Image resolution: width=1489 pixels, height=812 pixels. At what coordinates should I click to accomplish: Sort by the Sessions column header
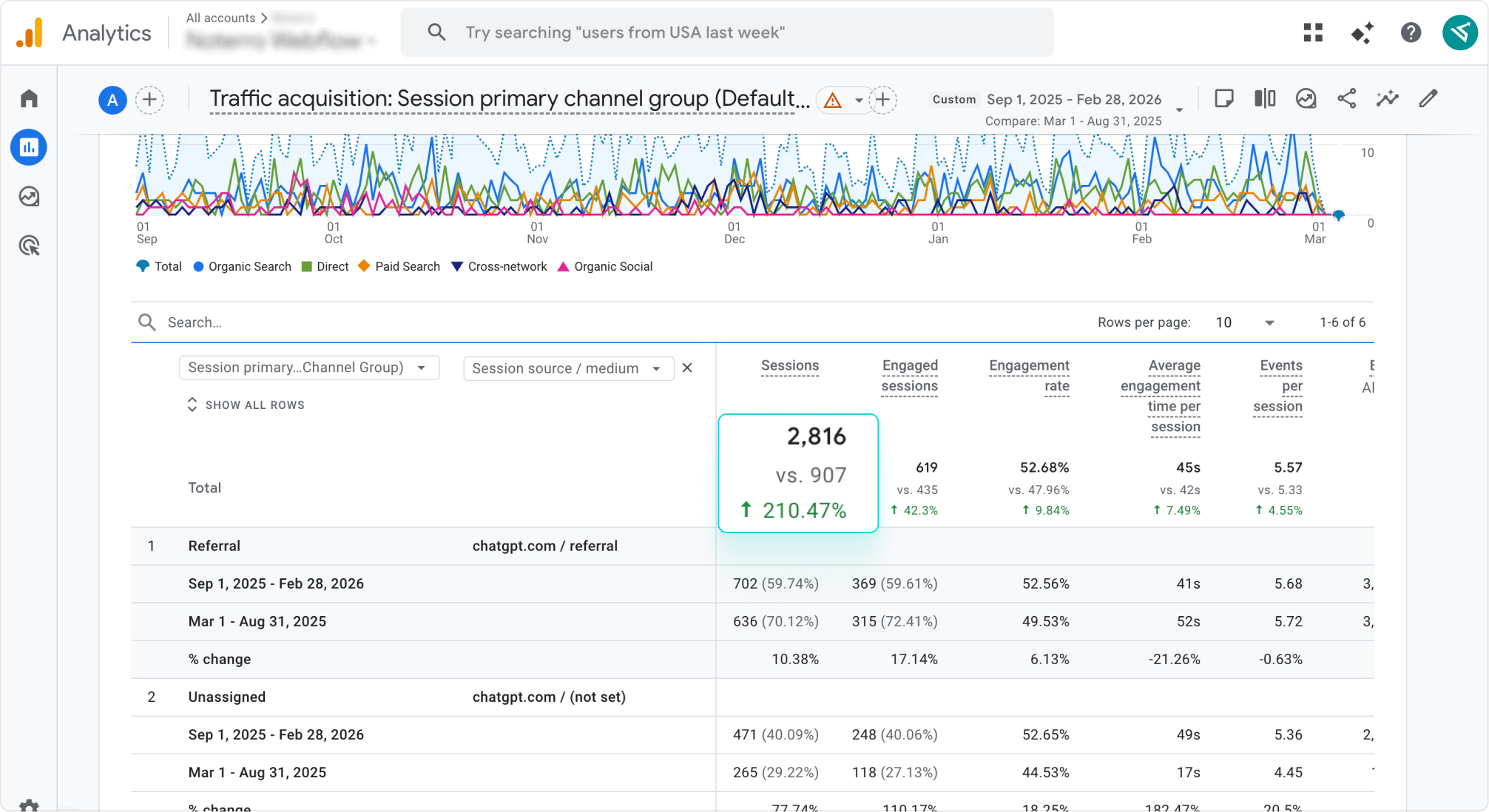pos(789,365)
